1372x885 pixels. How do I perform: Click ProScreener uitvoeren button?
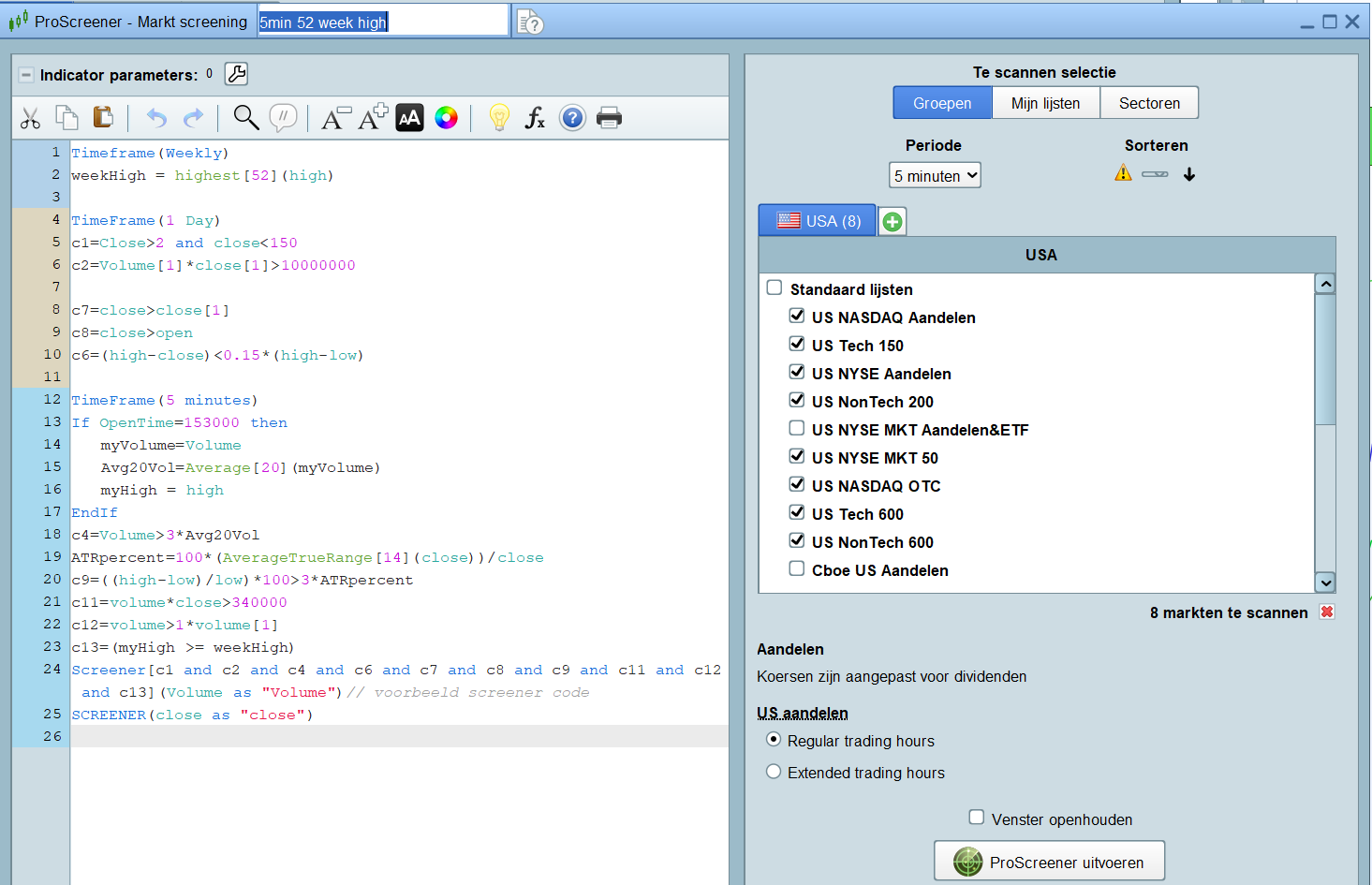coord(1049,862)
